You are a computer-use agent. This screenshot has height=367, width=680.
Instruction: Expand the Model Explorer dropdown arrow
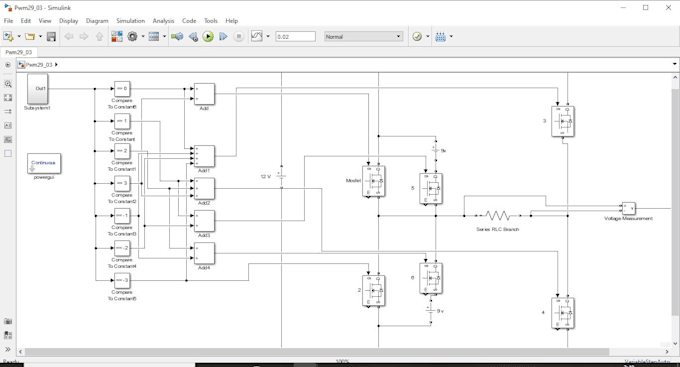pyautogui.click(x=164, y=36)
